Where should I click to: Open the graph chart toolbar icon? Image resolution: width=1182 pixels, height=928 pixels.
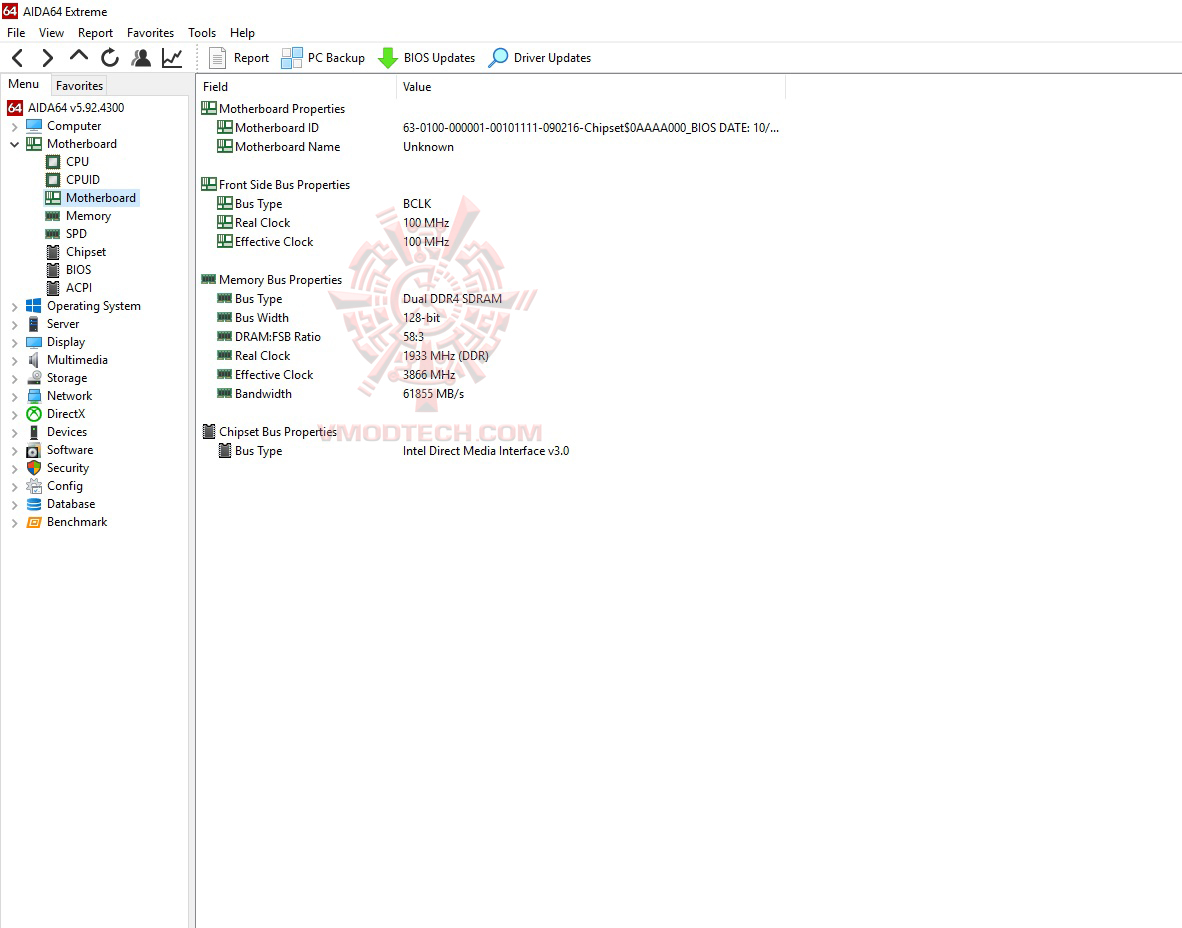coord(172,57)
